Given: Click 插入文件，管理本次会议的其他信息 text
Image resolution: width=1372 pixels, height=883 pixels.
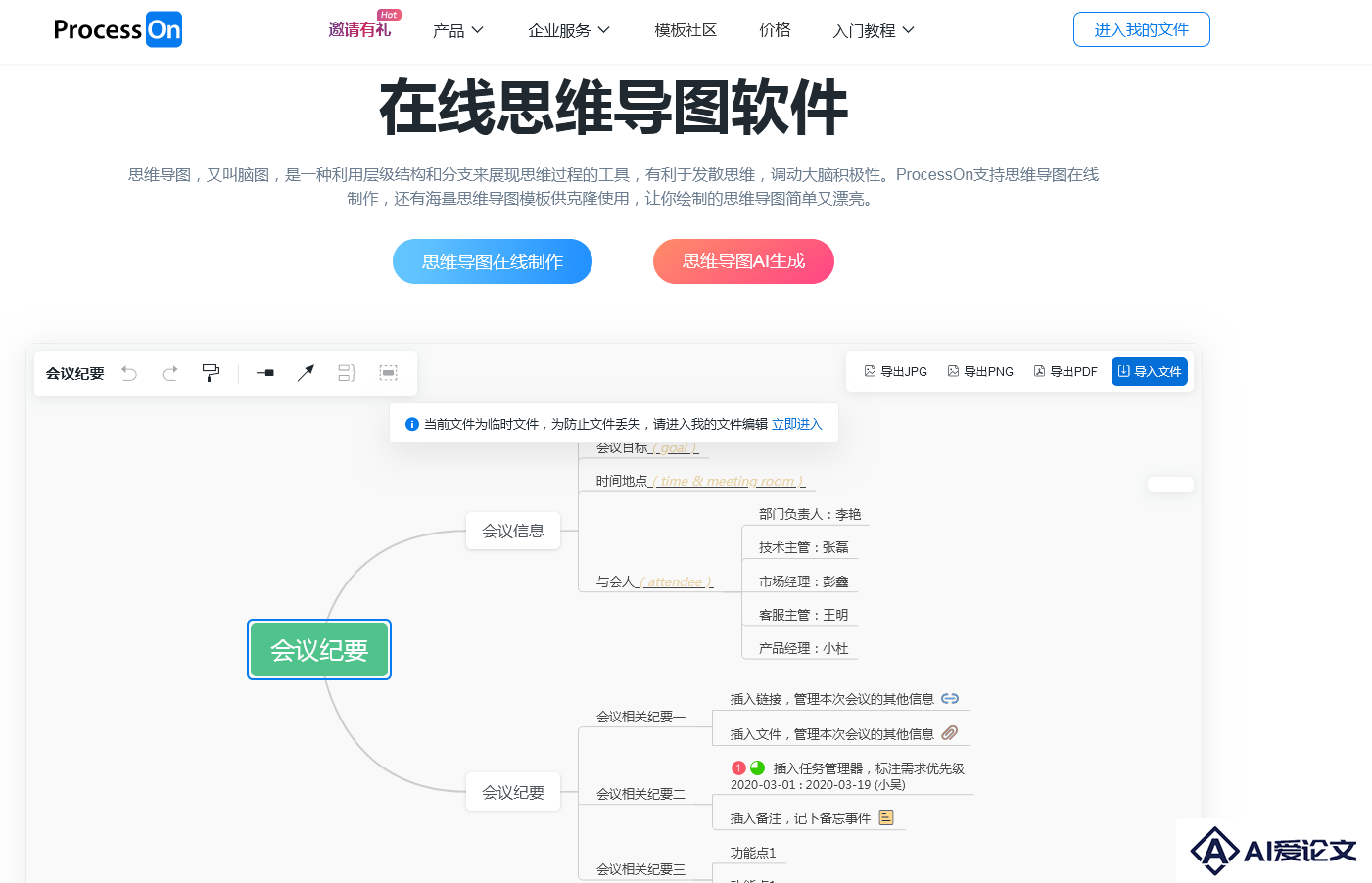Looking at the screenshot, I should coord(832,734).
